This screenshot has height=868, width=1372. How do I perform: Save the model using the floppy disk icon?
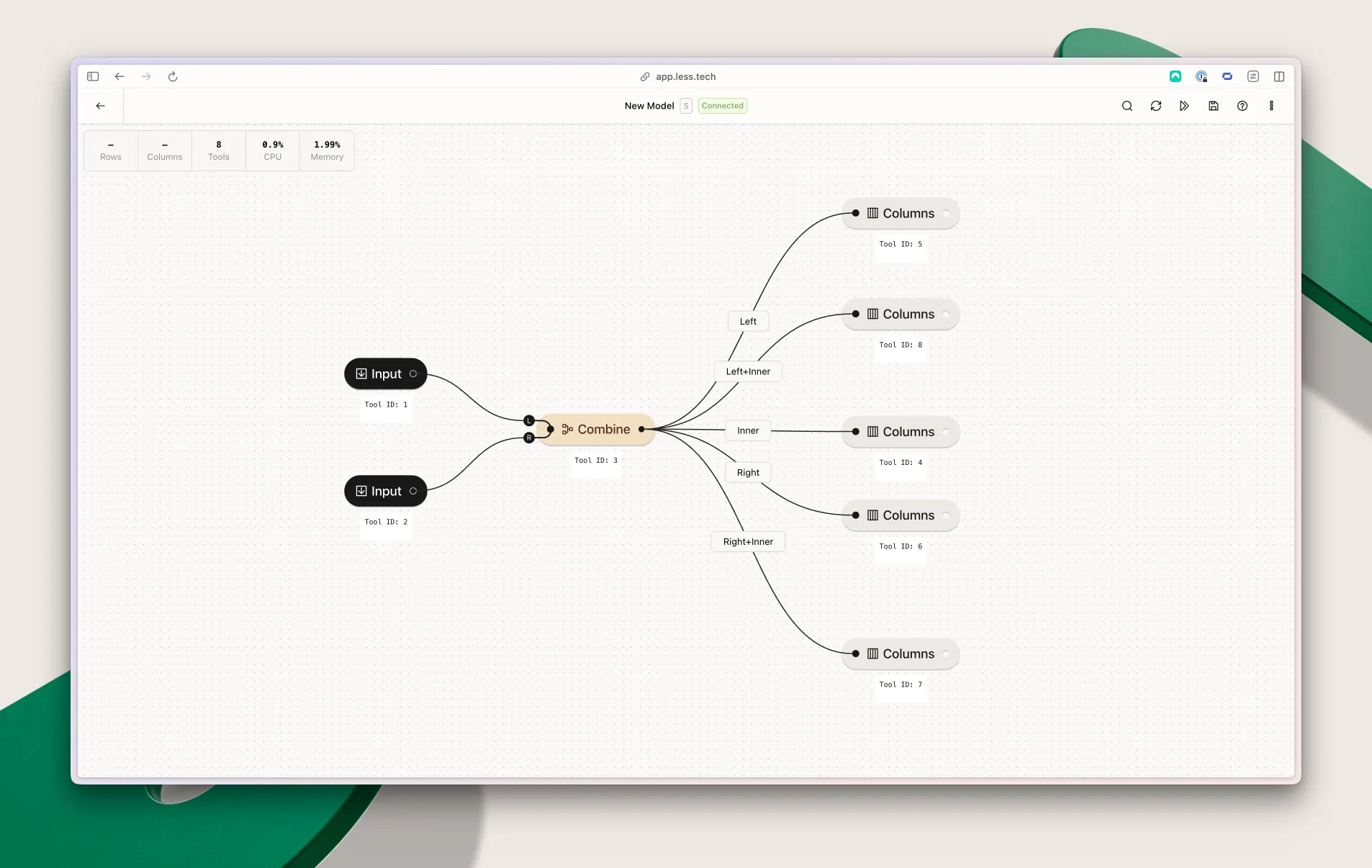[1214, 106]
